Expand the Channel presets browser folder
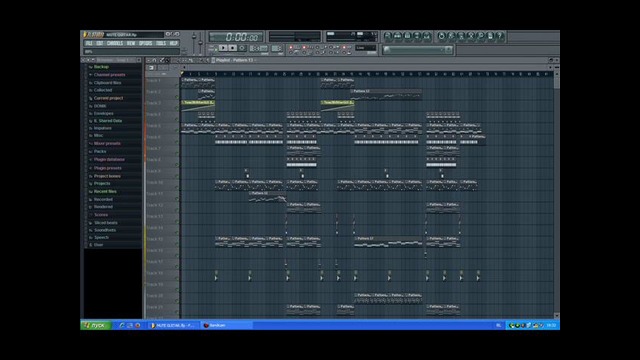Image resolution: width=640 pixels, height=360 pixels. (x=109, y=75)
